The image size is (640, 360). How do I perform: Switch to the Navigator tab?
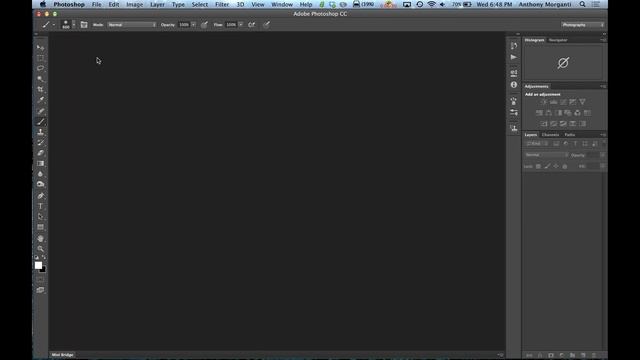pos(558,40)
